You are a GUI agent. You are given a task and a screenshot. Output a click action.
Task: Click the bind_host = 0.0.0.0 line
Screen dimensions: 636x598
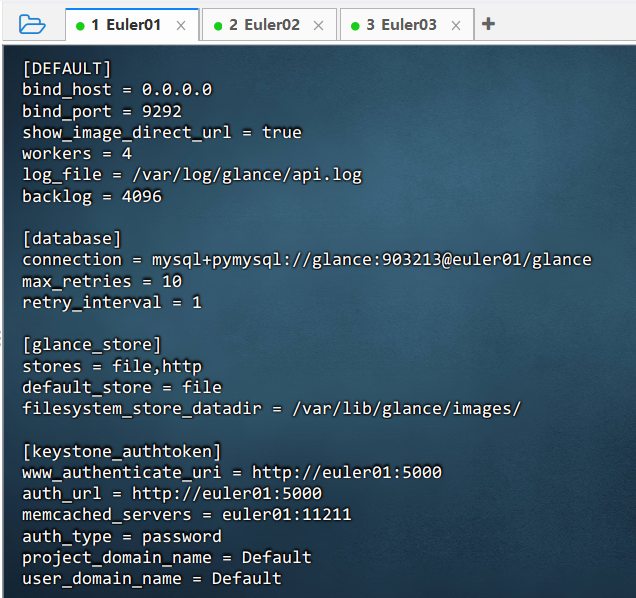click(117, 90)
